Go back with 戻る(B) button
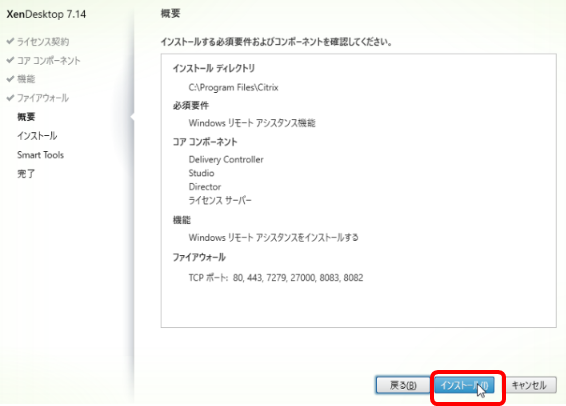The height and width of the screenshot is (406, 566). point(403,385)
